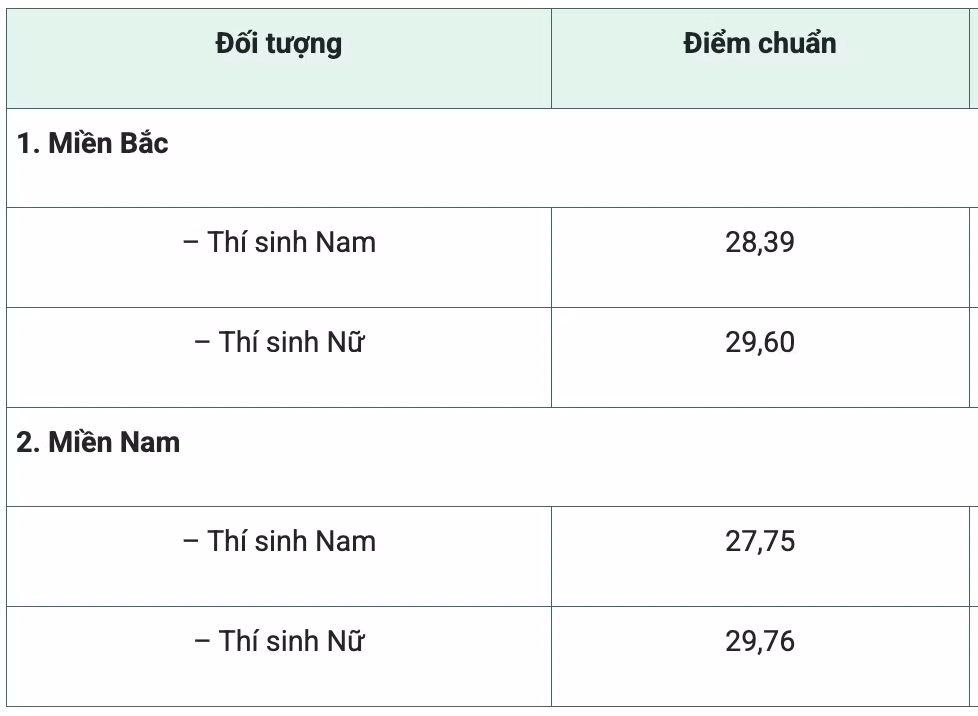The width and height of the screenshot is (978, 716).
Task: Select the score 29,76 cell
Action: tap(760, 656)
